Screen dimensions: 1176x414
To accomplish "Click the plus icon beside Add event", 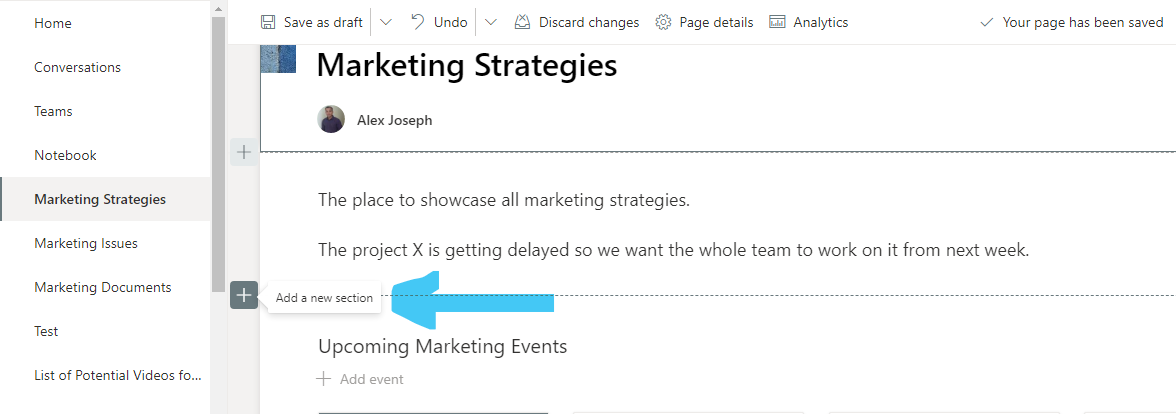I will pos(323,379).
